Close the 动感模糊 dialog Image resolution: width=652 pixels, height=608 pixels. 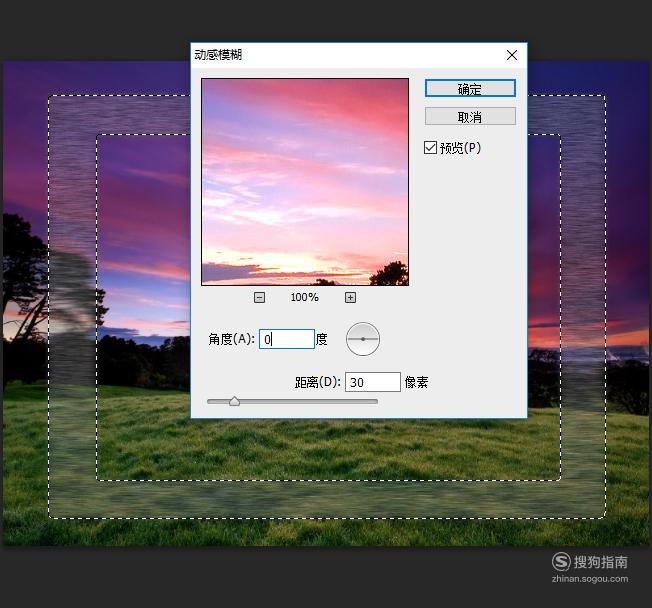[x=512, y=55]
